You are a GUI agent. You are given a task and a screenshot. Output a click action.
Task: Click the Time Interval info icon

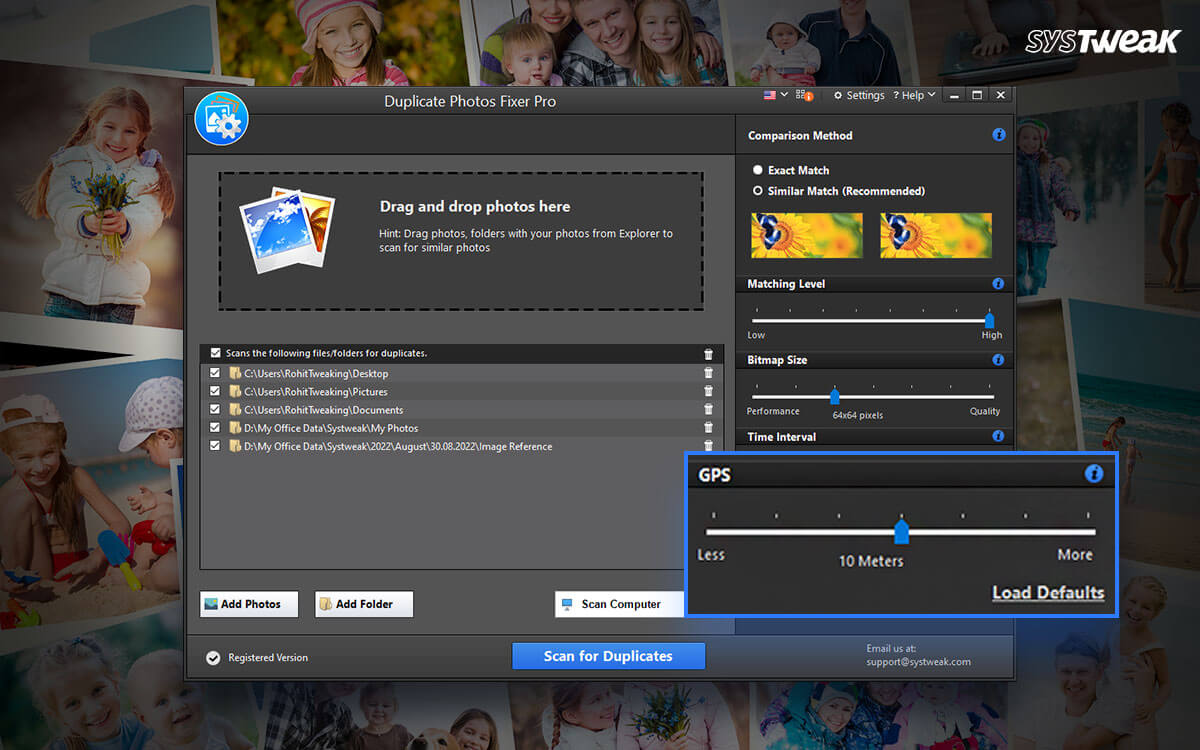coord(998,436)
